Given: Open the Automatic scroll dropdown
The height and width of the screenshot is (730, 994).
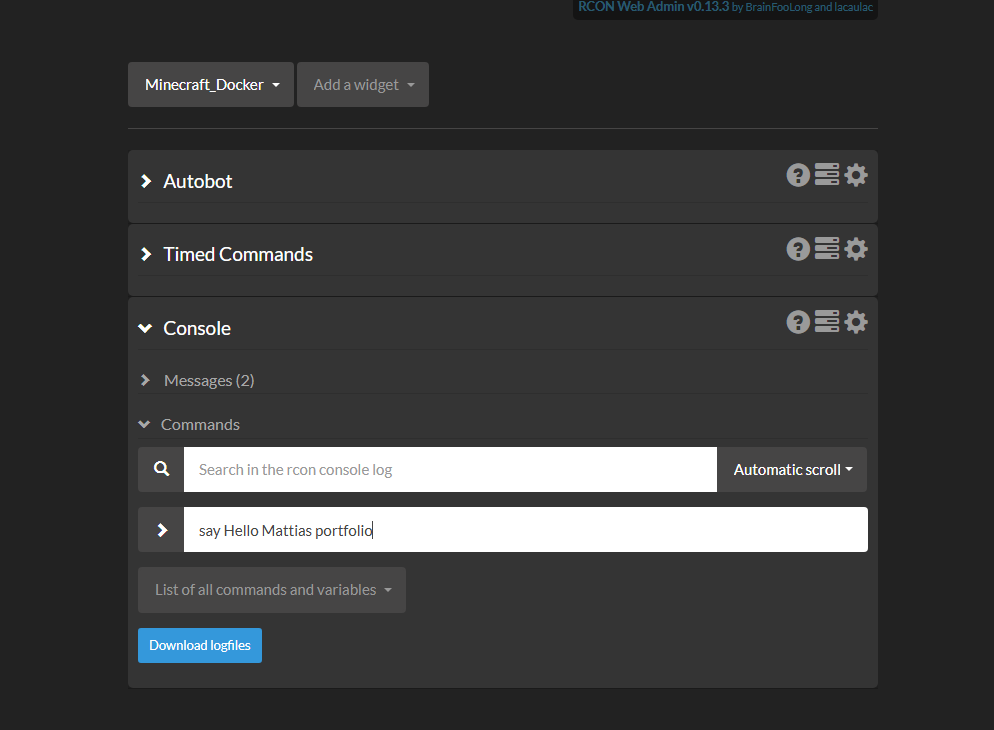Looking at the screenshot, I should [x=792, y=470].
